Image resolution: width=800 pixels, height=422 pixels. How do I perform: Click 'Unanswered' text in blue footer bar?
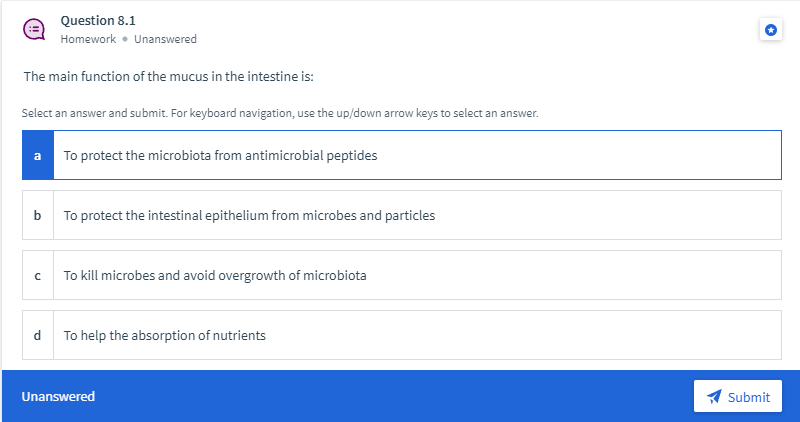[58, 397]
